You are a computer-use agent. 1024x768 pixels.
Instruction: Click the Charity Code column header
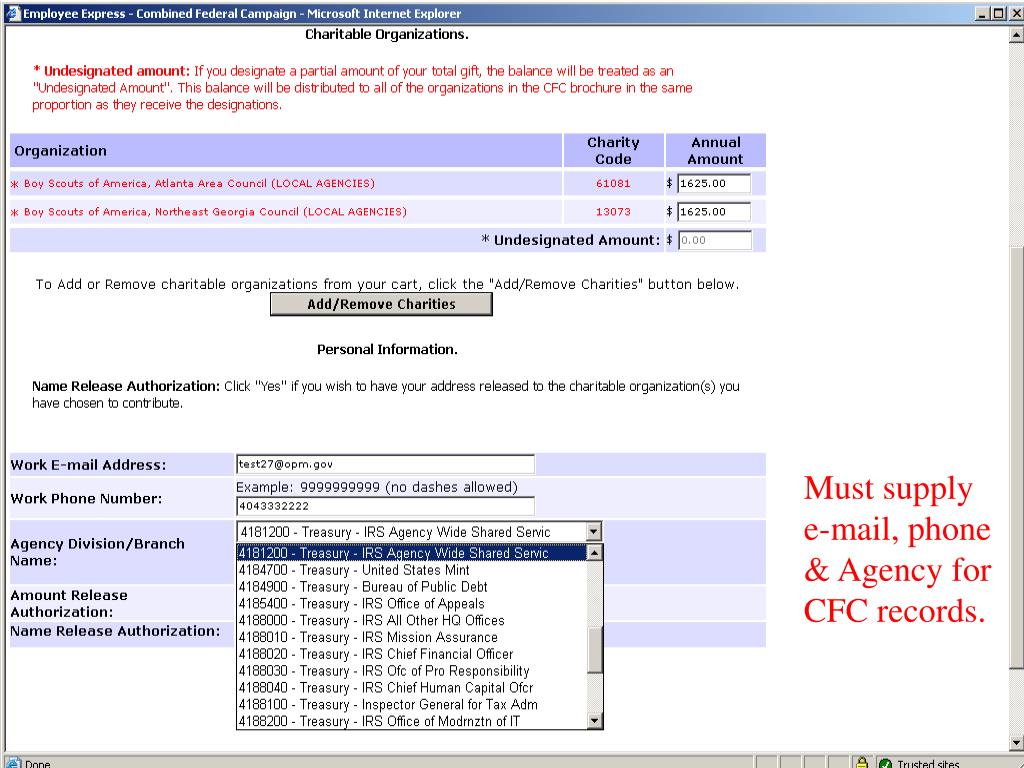point(613,151)
